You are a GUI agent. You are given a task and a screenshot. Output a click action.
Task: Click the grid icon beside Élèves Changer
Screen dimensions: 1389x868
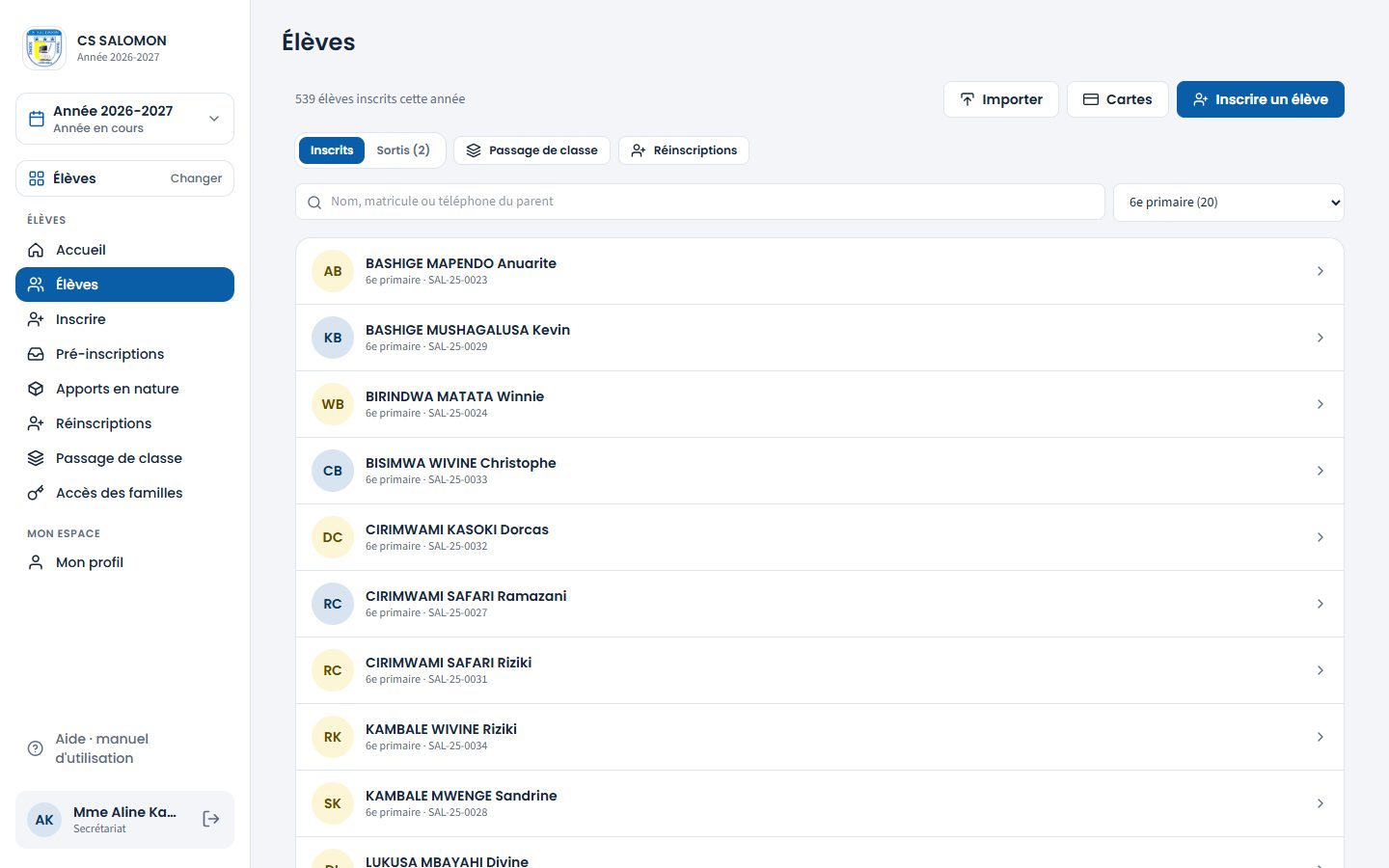click(37, 178)
